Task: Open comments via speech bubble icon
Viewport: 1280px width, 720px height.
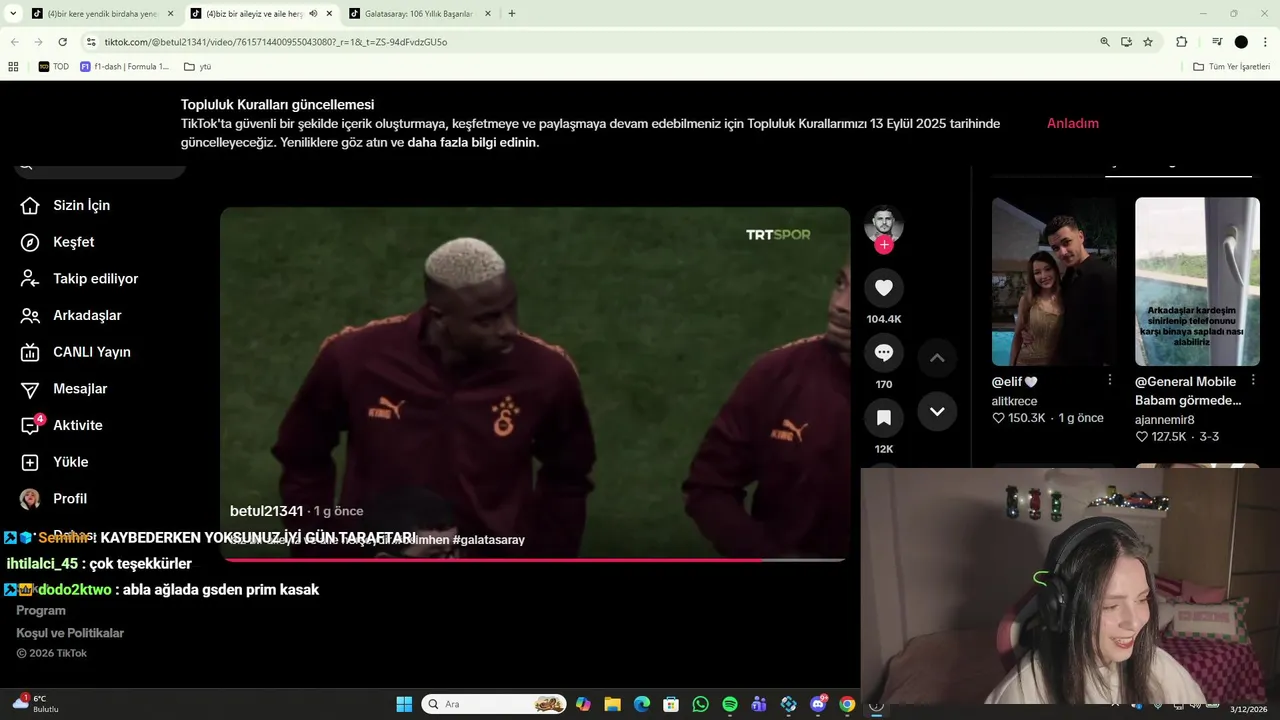Action: pos(884,352)
